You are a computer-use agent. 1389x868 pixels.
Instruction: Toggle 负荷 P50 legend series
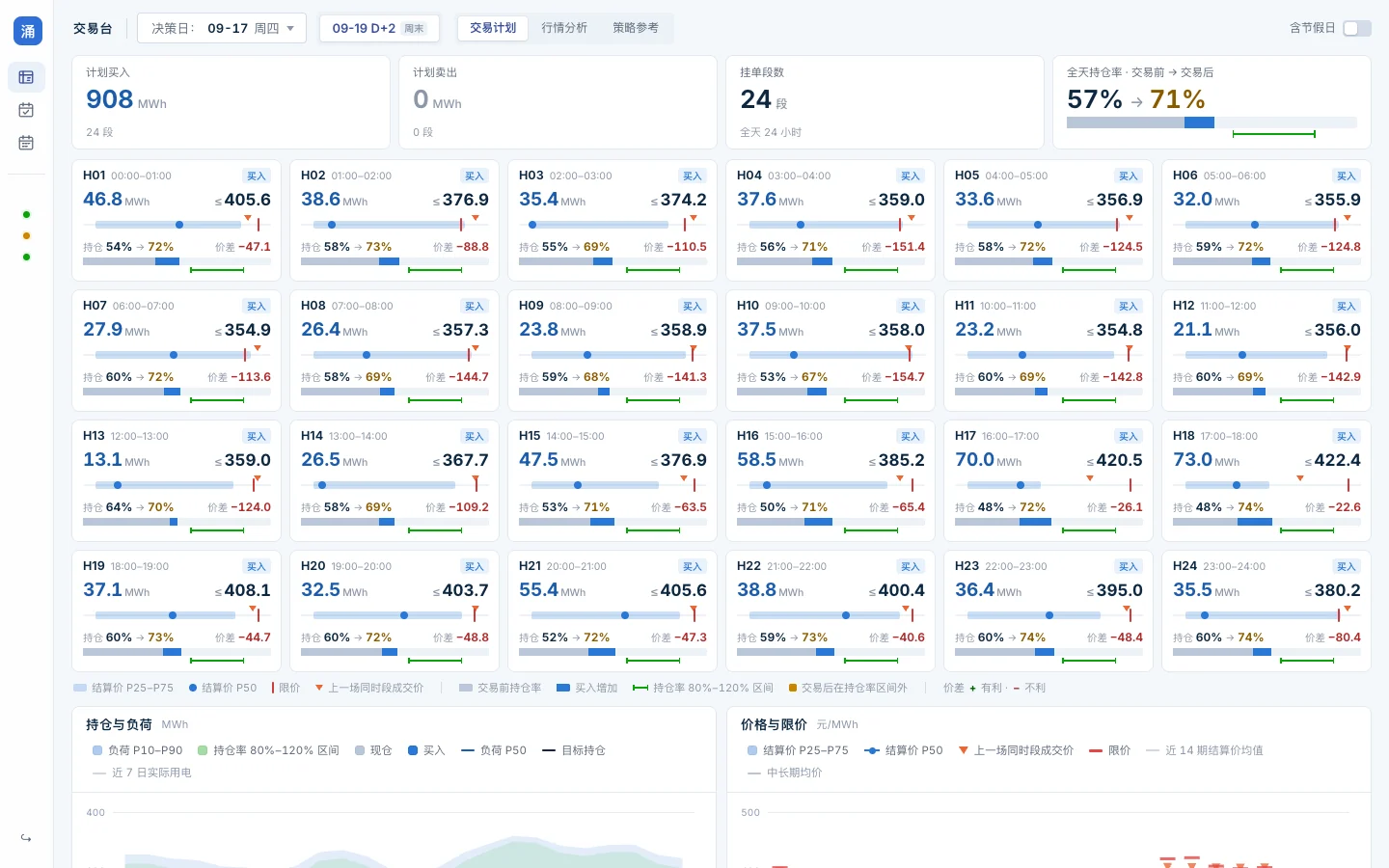pyautogui.click(x=494, y=750)
